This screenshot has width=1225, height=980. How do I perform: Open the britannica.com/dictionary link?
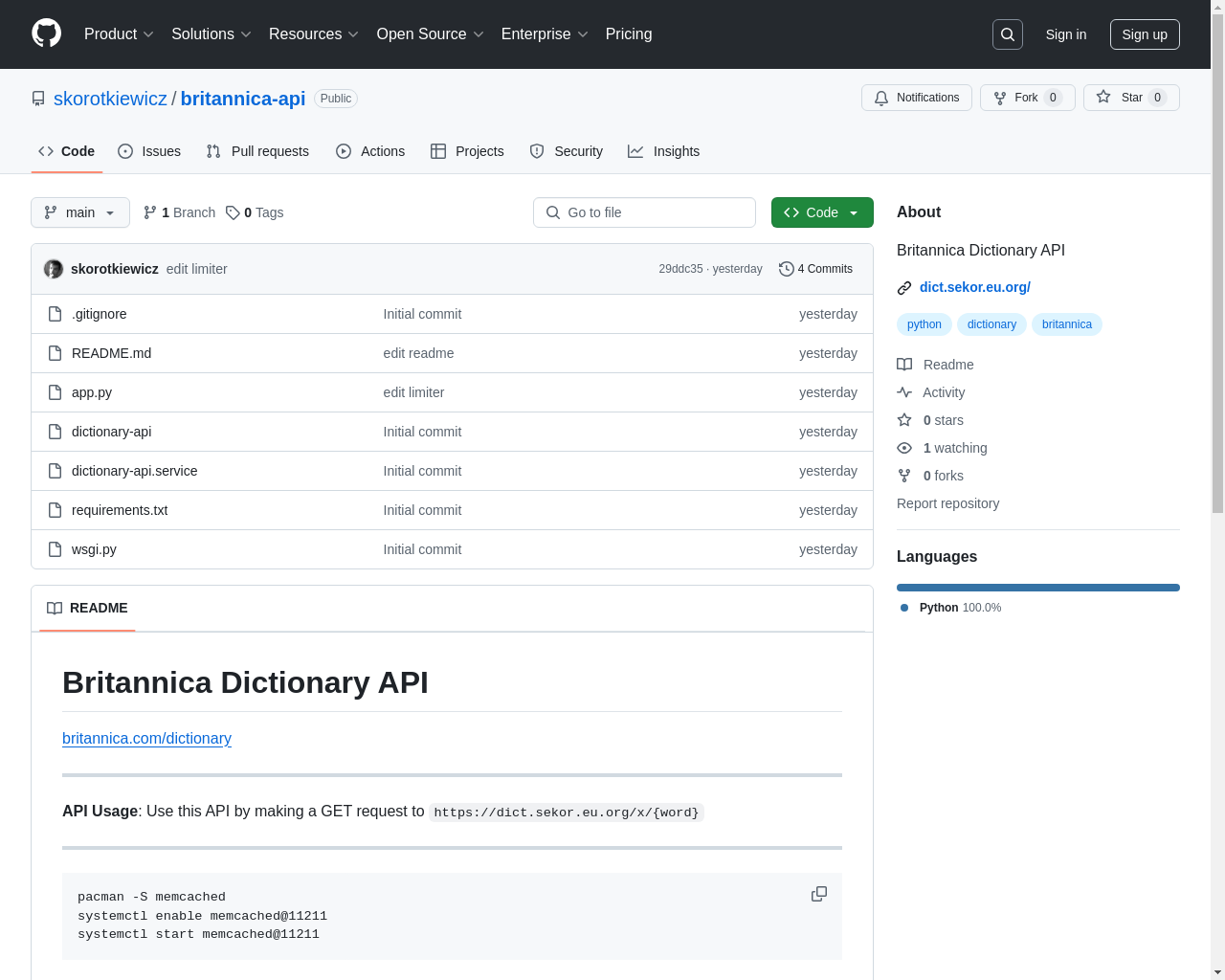point(146,739)
